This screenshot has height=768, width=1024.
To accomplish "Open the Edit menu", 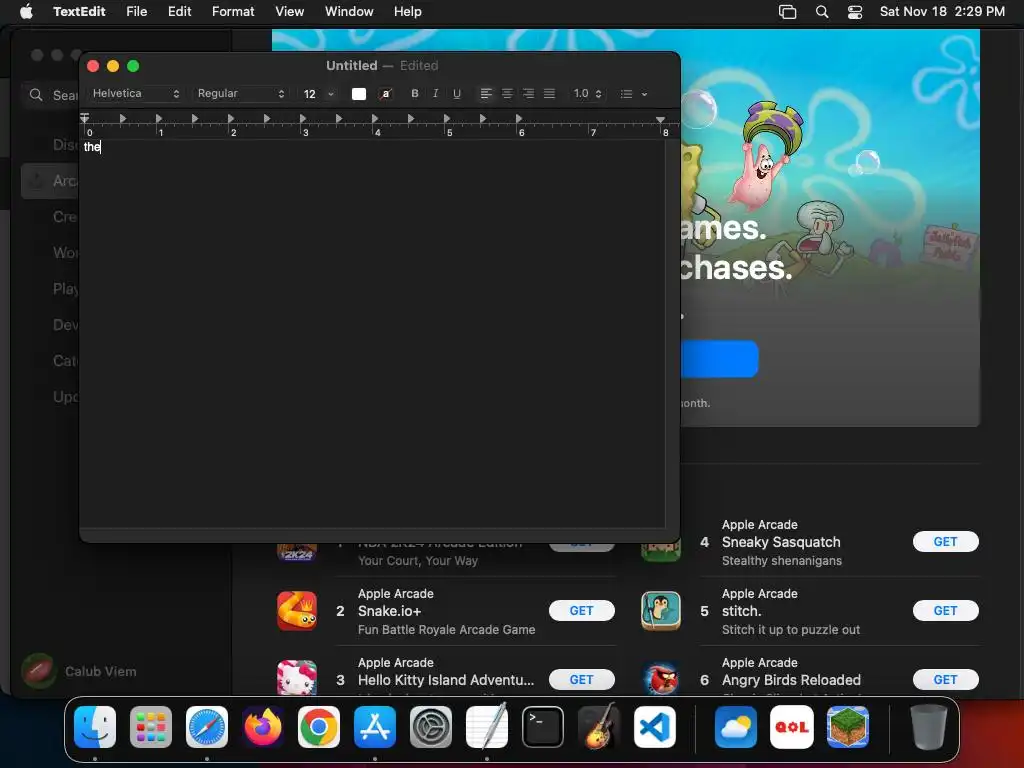I will (180, 11).
